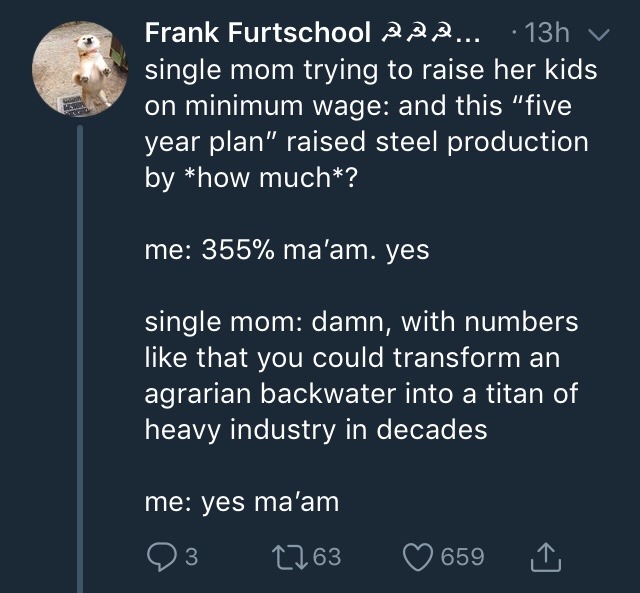Click the reply speech bubble icon
640x593 pixels.
[x=160, y=556]
